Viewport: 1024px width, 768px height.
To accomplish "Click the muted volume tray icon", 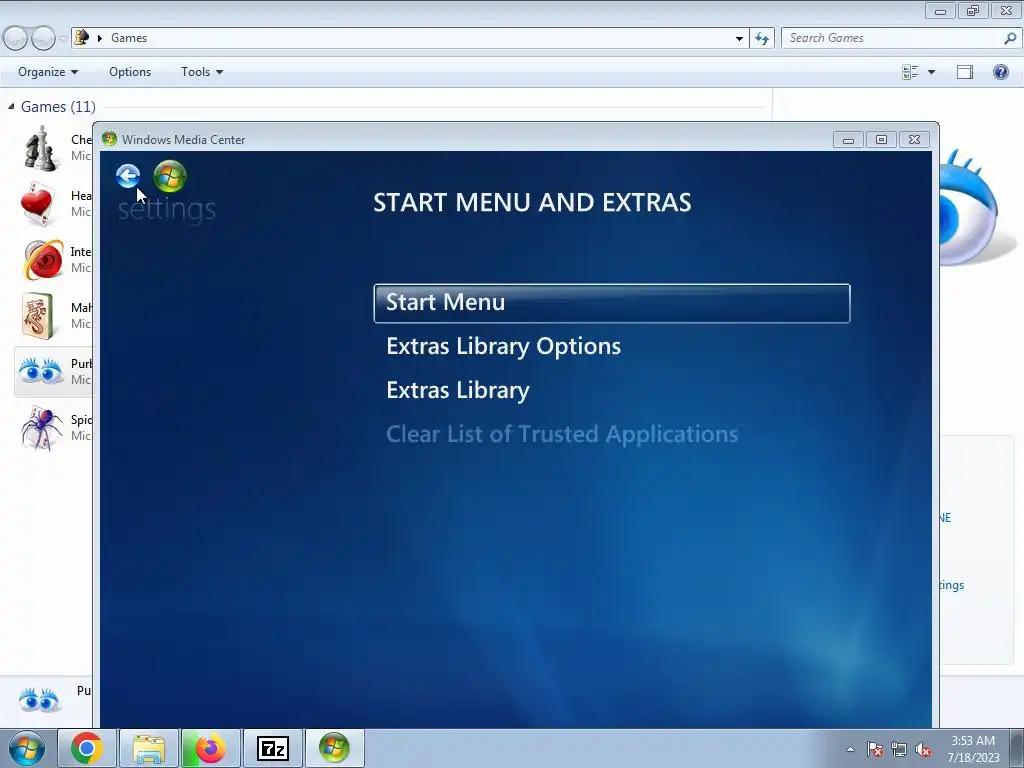I will tap(923, 749).
